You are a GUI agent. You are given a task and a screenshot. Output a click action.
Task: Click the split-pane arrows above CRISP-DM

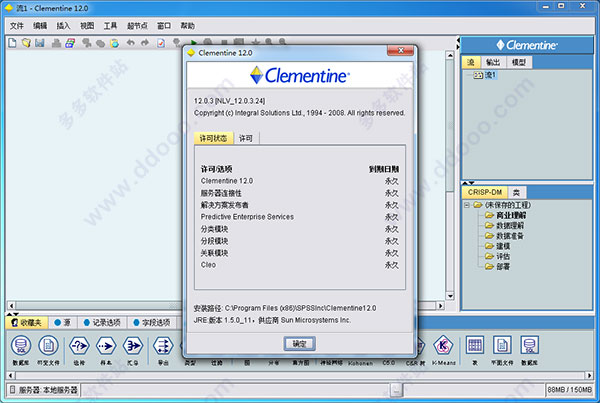[468, 183]
